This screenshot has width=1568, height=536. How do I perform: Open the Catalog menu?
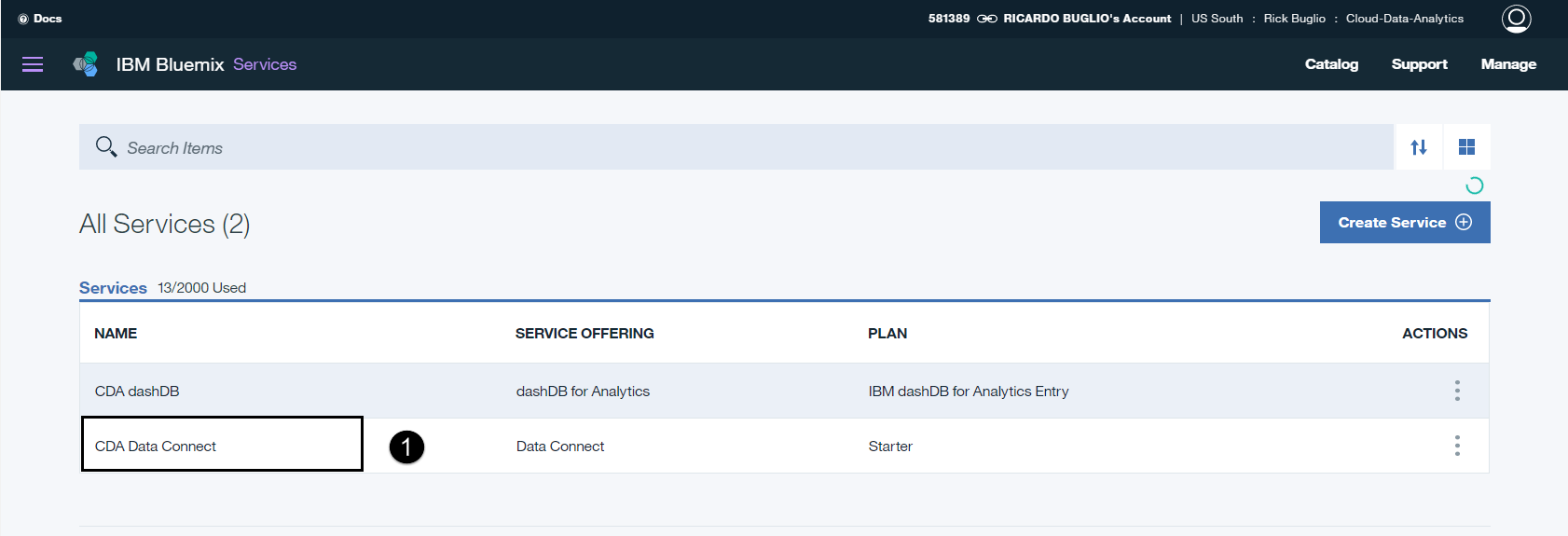[1331, 64]
